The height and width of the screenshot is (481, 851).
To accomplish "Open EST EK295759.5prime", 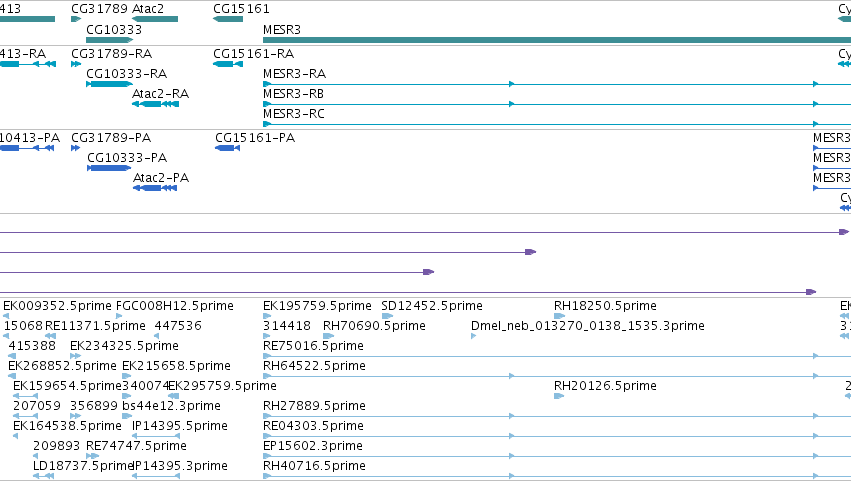I will pos(223,387).
